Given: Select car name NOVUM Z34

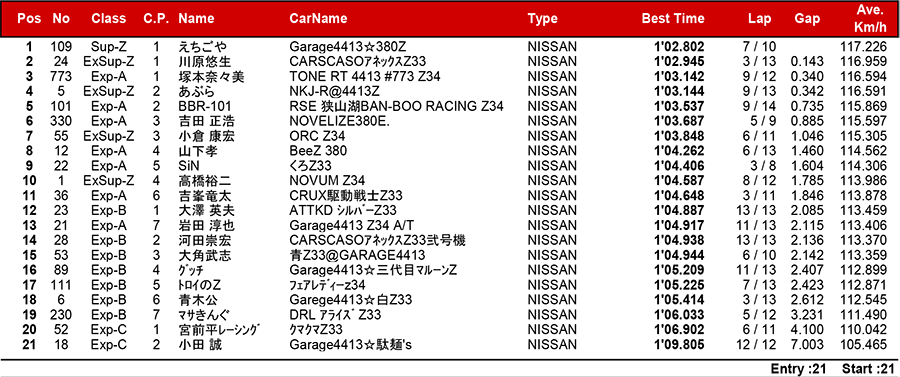Looking at the screenshot, I should point(327,181).
